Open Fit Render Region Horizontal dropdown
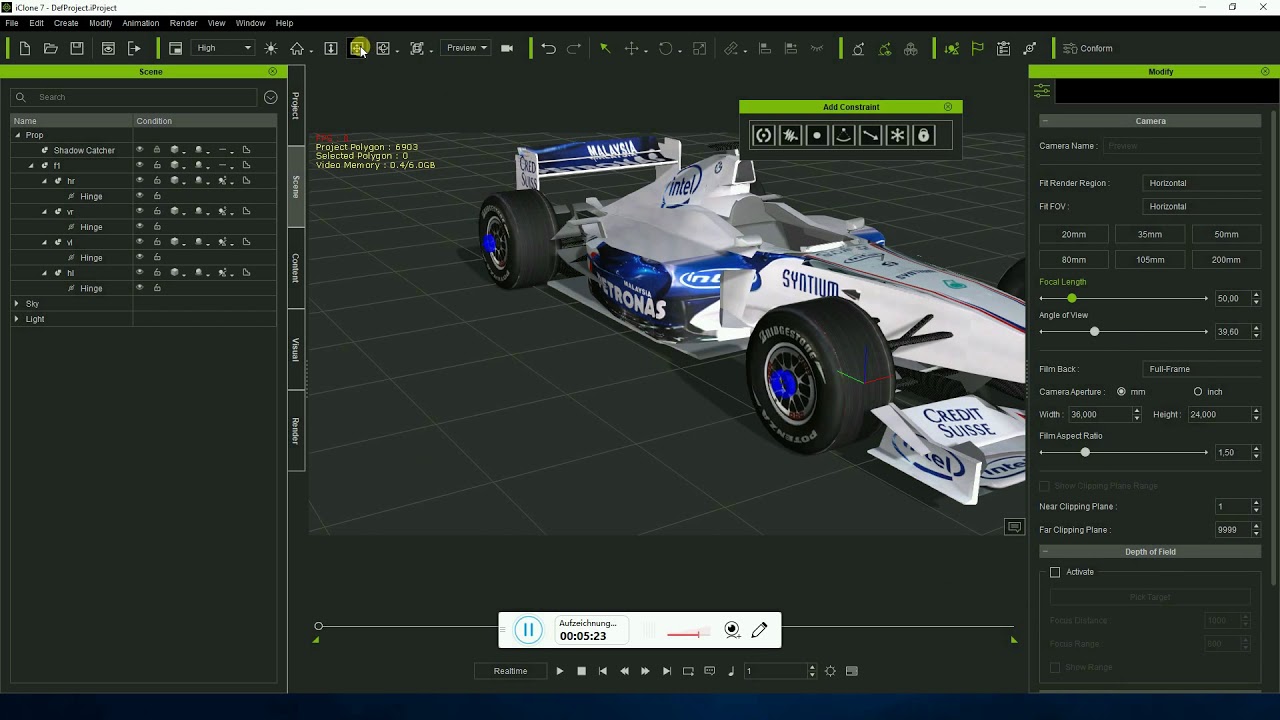This screenshot has height=720, width=1280. pos(1201,183)
